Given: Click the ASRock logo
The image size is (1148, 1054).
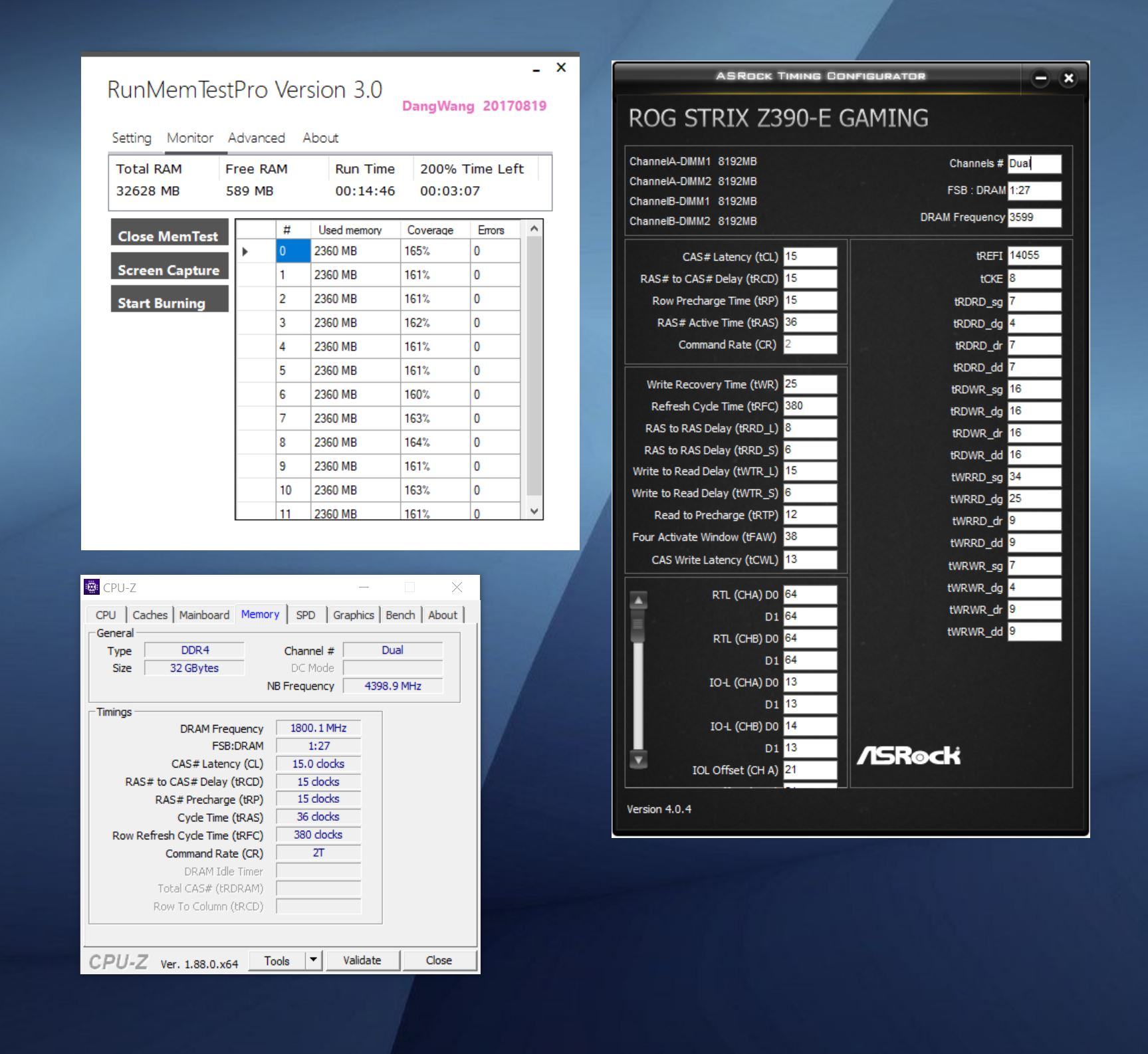Looking at the screenshot, I should tap(909, 755).
